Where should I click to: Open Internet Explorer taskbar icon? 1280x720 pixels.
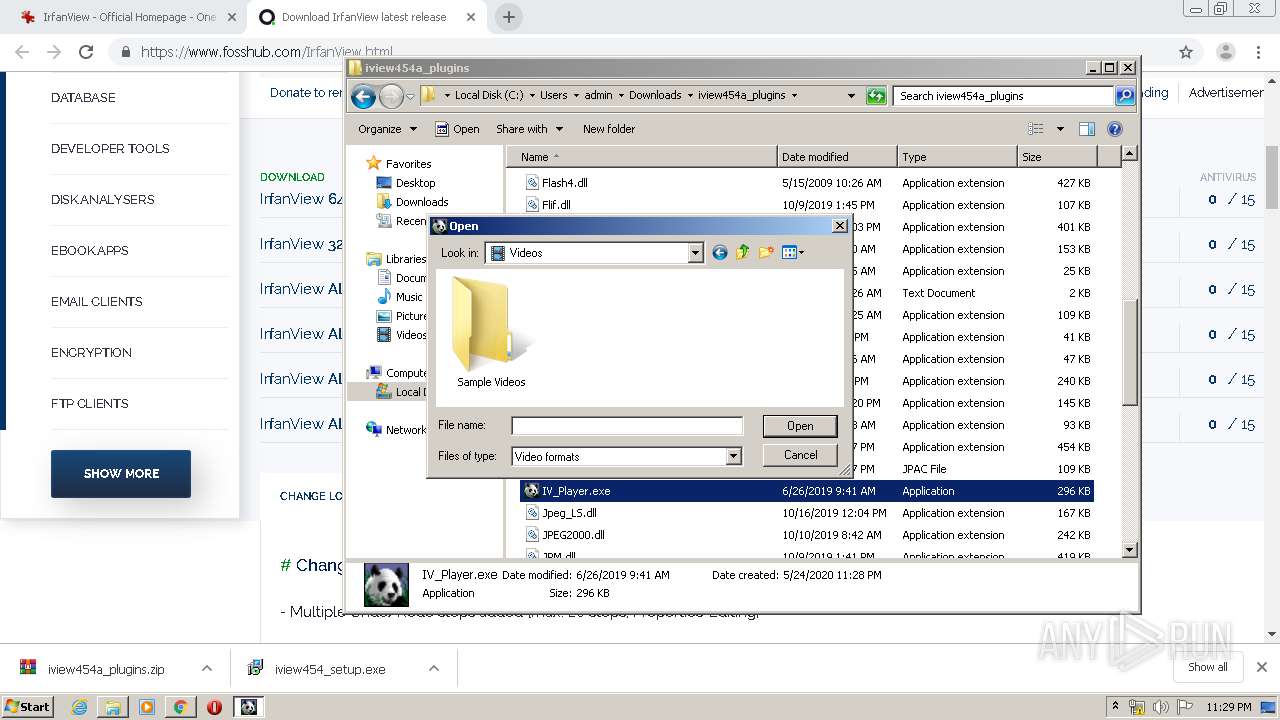(x=80, y=707)
